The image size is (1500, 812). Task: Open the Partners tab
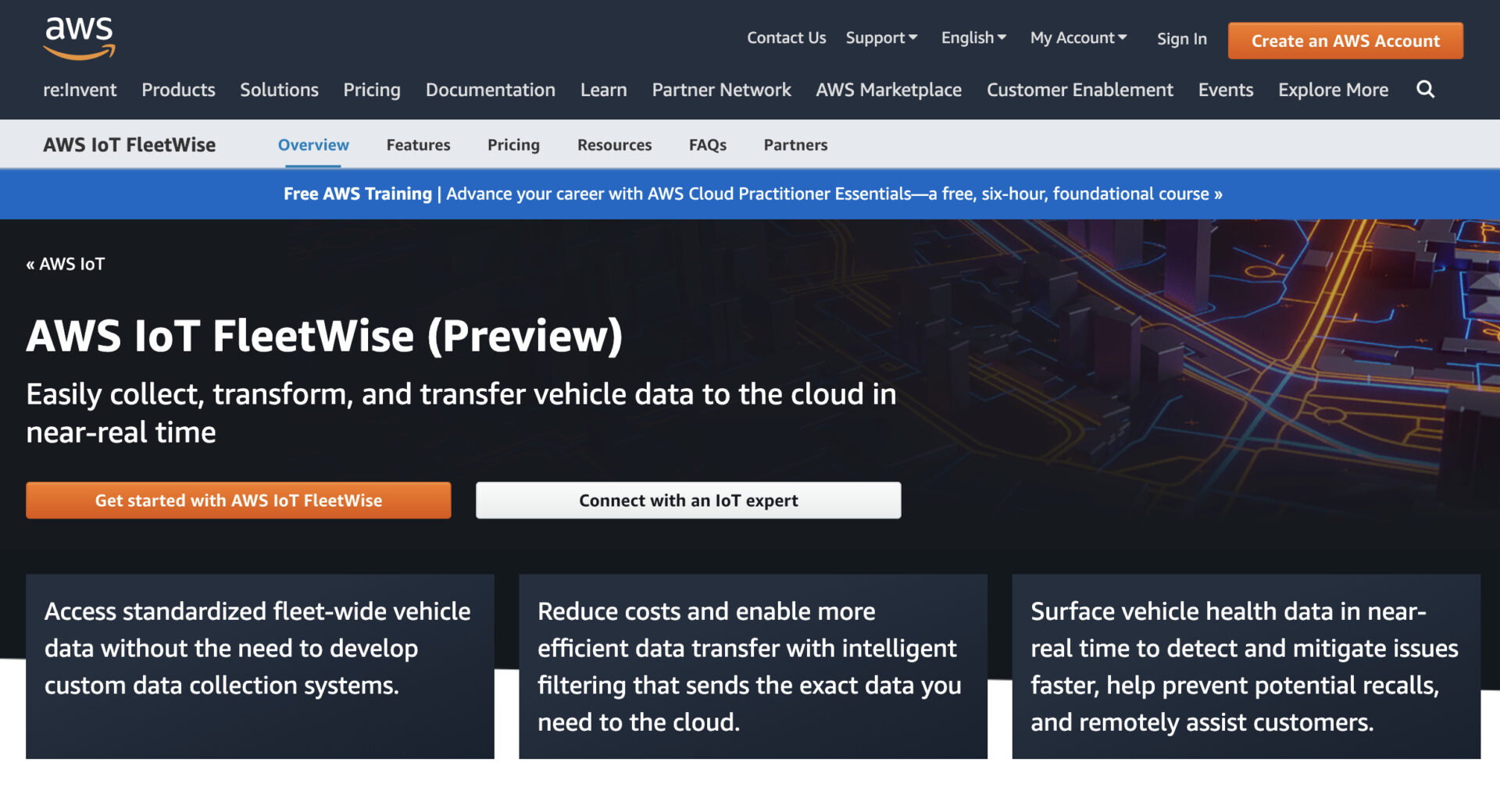click(795, 144)
